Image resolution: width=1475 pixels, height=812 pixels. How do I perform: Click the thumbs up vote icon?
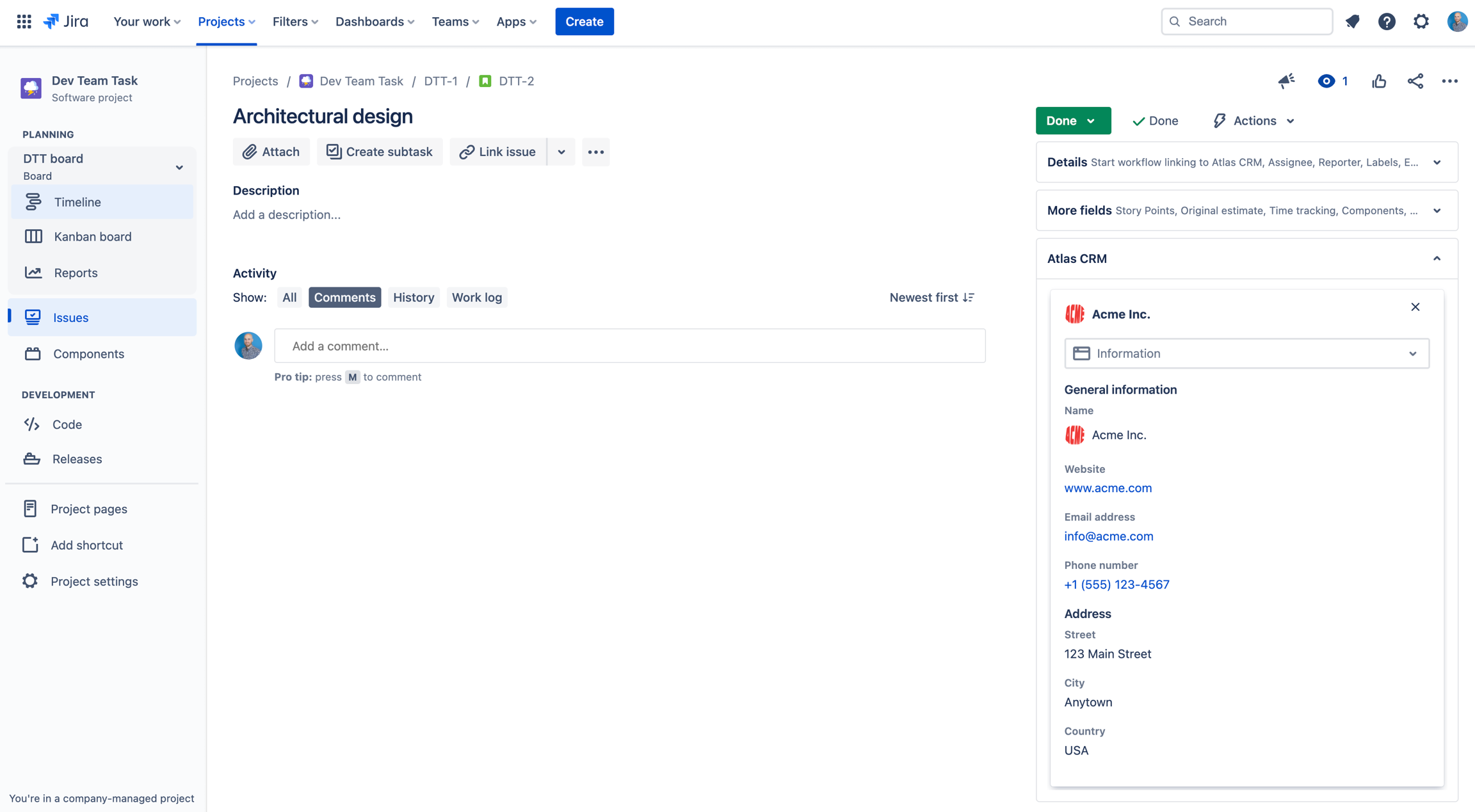tap(1379, 81)
